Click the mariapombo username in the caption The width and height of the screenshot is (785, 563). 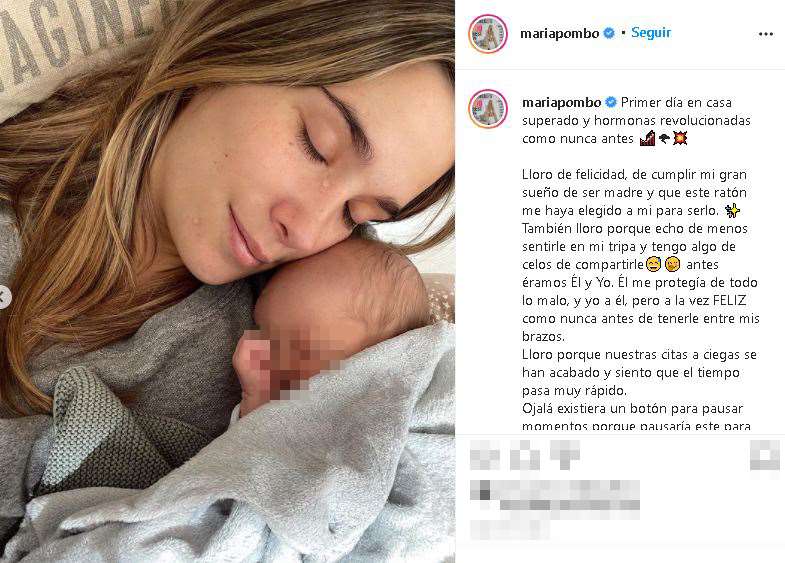[x=561, y=103]
